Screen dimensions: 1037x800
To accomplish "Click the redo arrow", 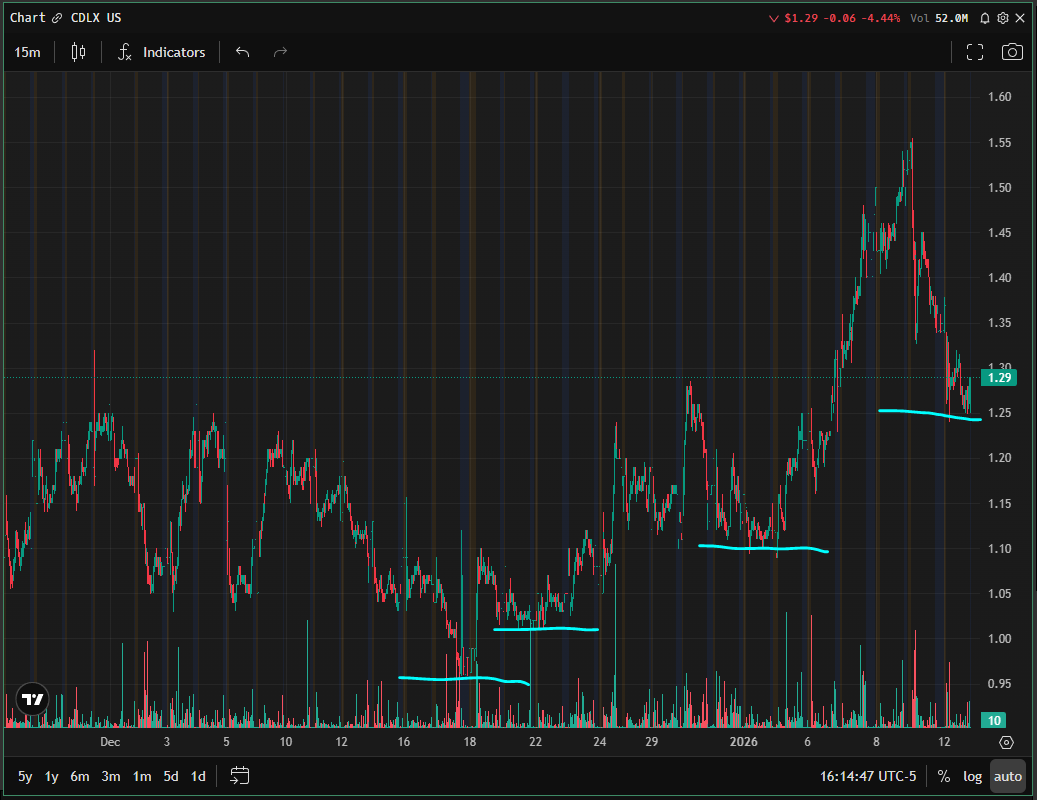I will [280, 52].
